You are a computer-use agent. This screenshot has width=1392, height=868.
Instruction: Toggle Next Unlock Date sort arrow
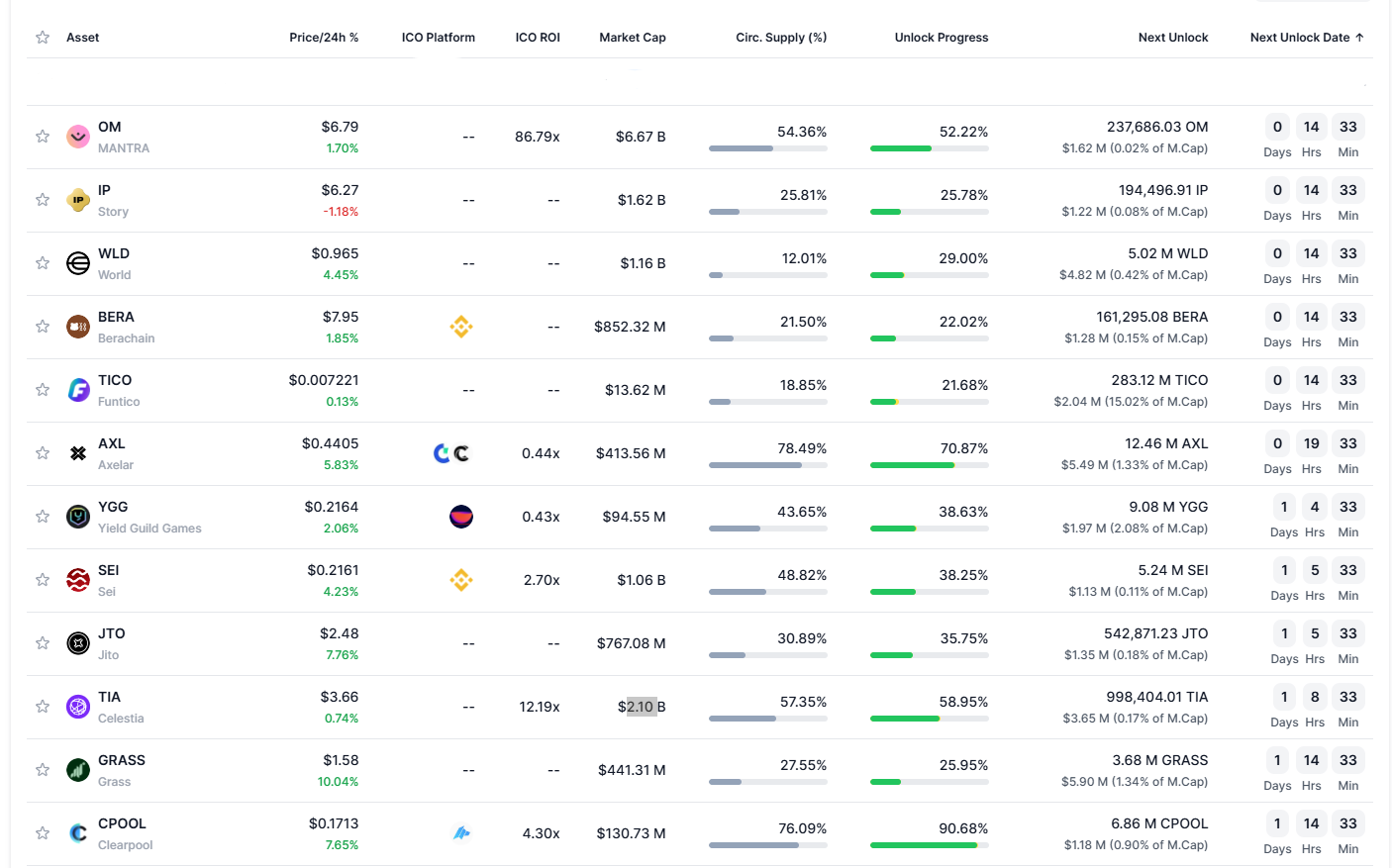coord(1359,38)
